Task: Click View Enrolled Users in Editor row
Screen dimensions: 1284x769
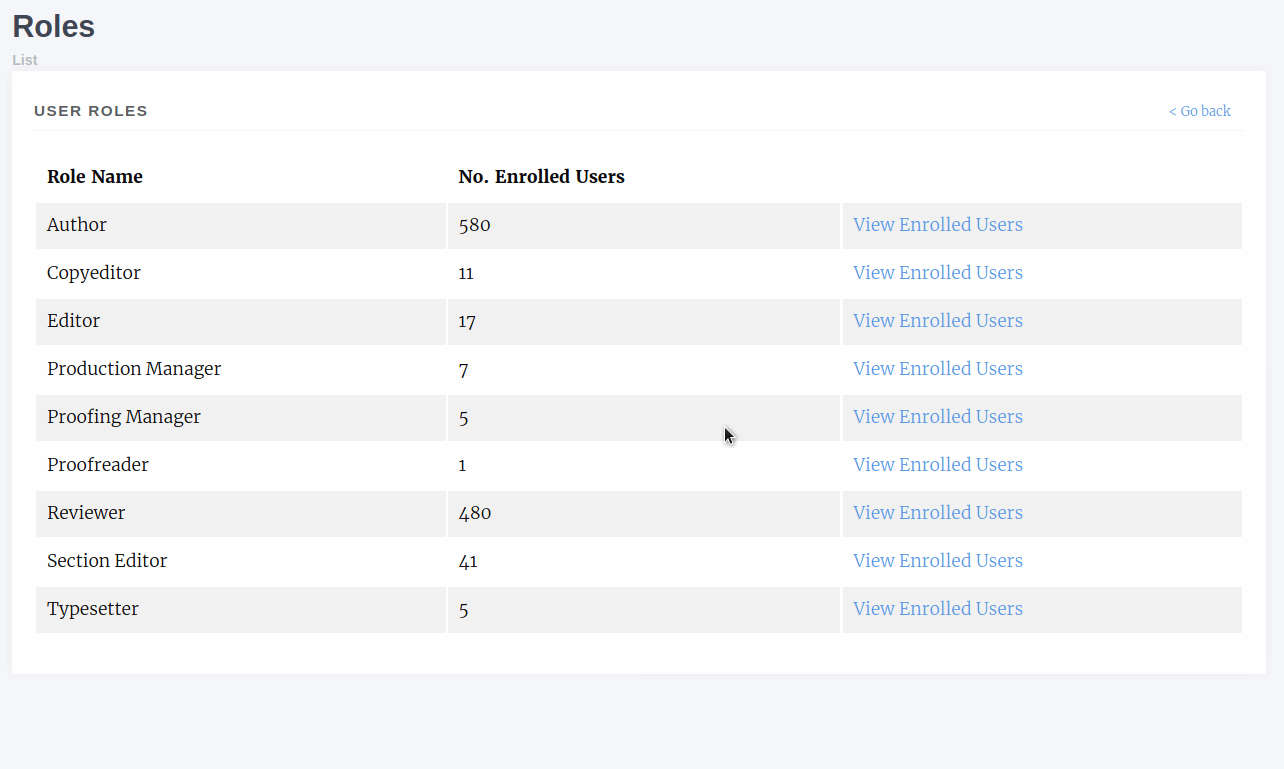Action: [937, 321]
